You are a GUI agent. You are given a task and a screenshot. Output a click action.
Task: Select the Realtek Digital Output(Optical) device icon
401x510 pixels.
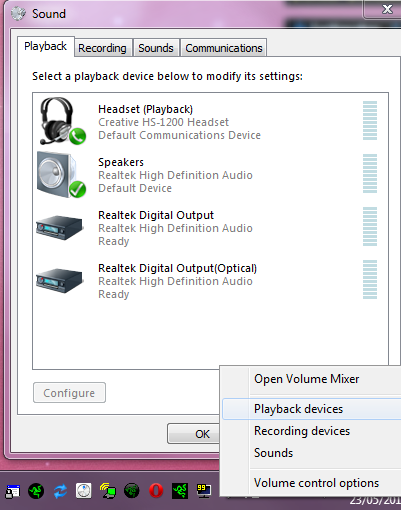[x=59, y=280]
